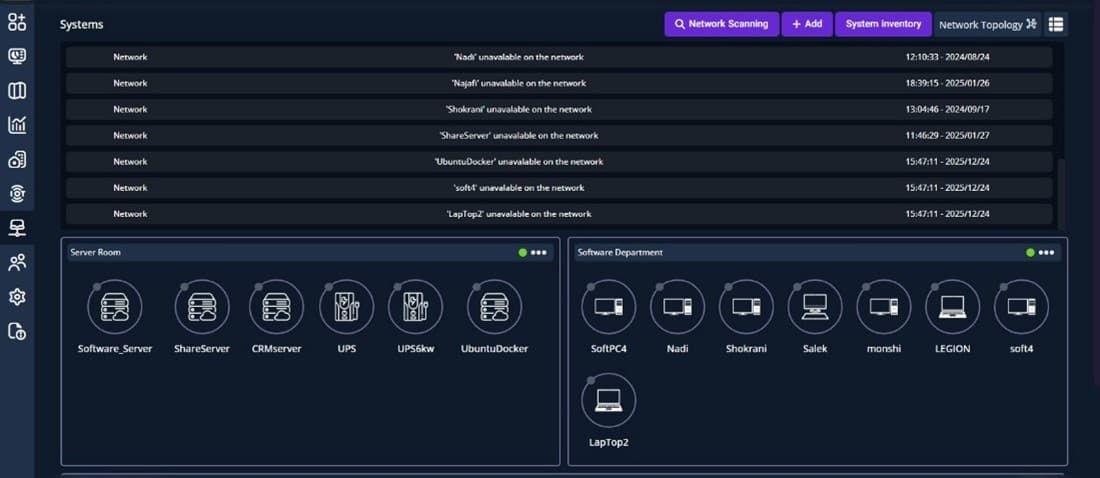Image resolution: width=1100 pixels, height=478 pixels.
Task: Click timestamp 18:39:15 - 2025/01/26
Action: 948,83
